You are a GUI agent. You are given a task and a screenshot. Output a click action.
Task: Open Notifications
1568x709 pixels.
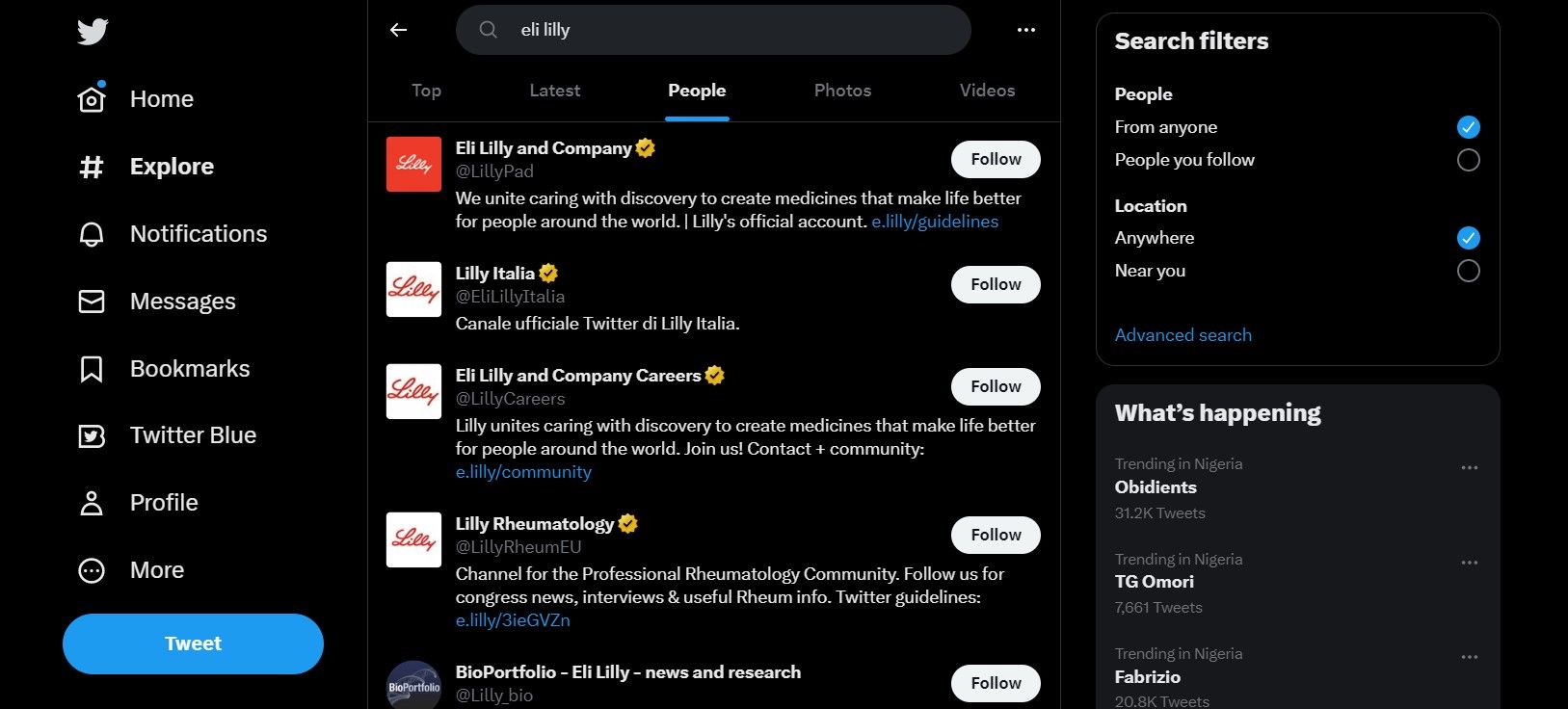[x=198, y=233]
